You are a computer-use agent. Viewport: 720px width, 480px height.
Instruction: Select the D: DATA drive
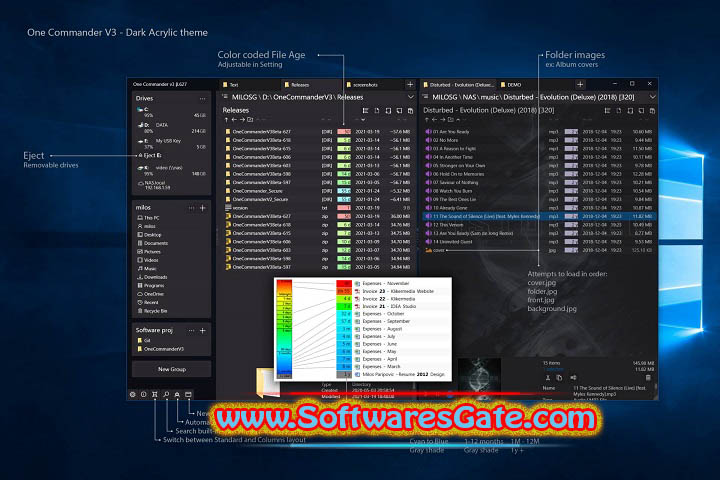coord(171,128)
